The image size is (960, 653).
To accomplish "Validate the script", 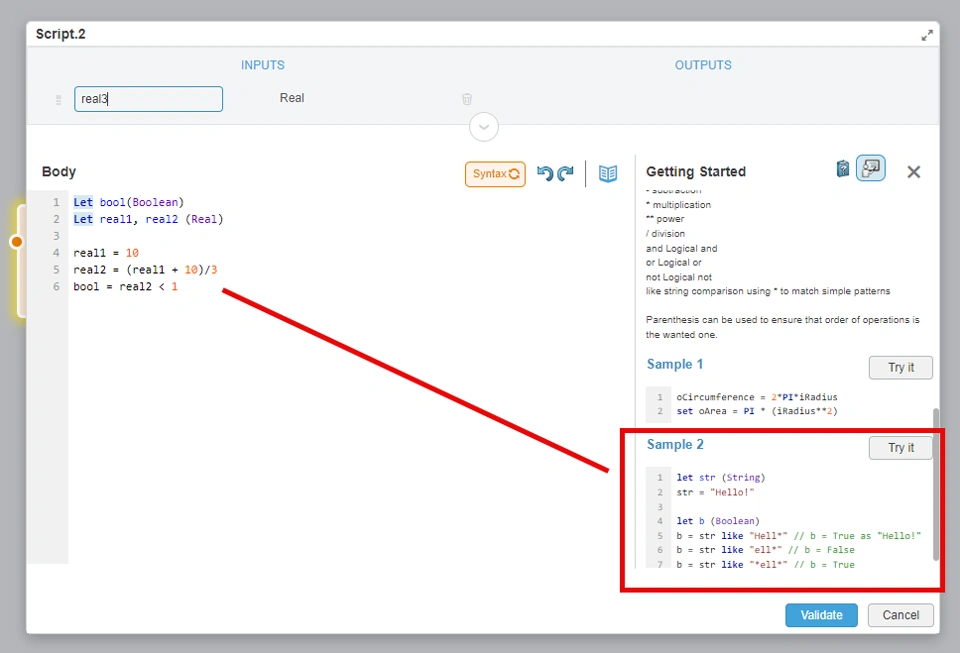I will [x=821, y=615].
